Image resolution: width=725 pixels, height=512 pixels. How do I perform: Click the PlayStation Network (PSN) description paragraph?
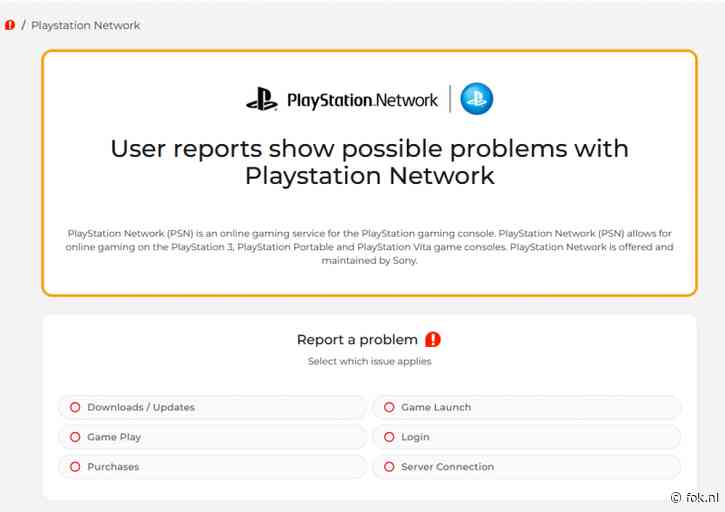point(369,247)
